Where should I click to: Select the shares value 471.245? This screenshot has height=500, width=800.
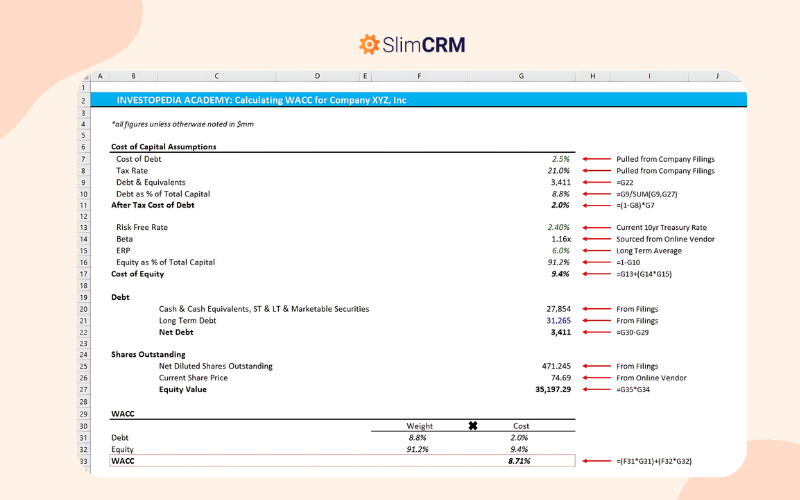(556, 366)
